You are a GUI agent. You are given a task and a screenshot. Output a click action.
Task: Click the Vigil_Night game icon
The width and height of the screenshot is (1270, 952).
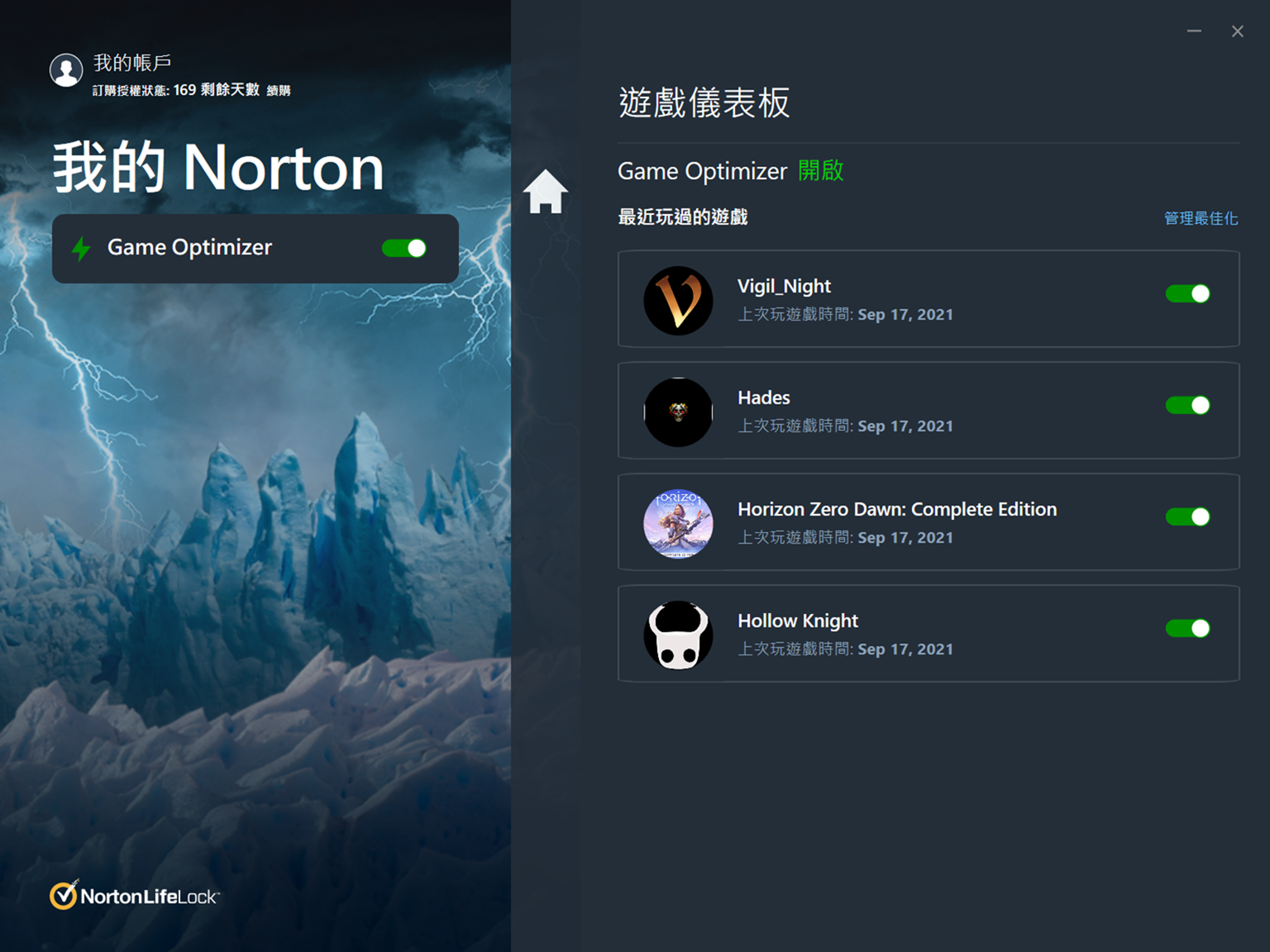pyautogui.click(x=678, y=300)
